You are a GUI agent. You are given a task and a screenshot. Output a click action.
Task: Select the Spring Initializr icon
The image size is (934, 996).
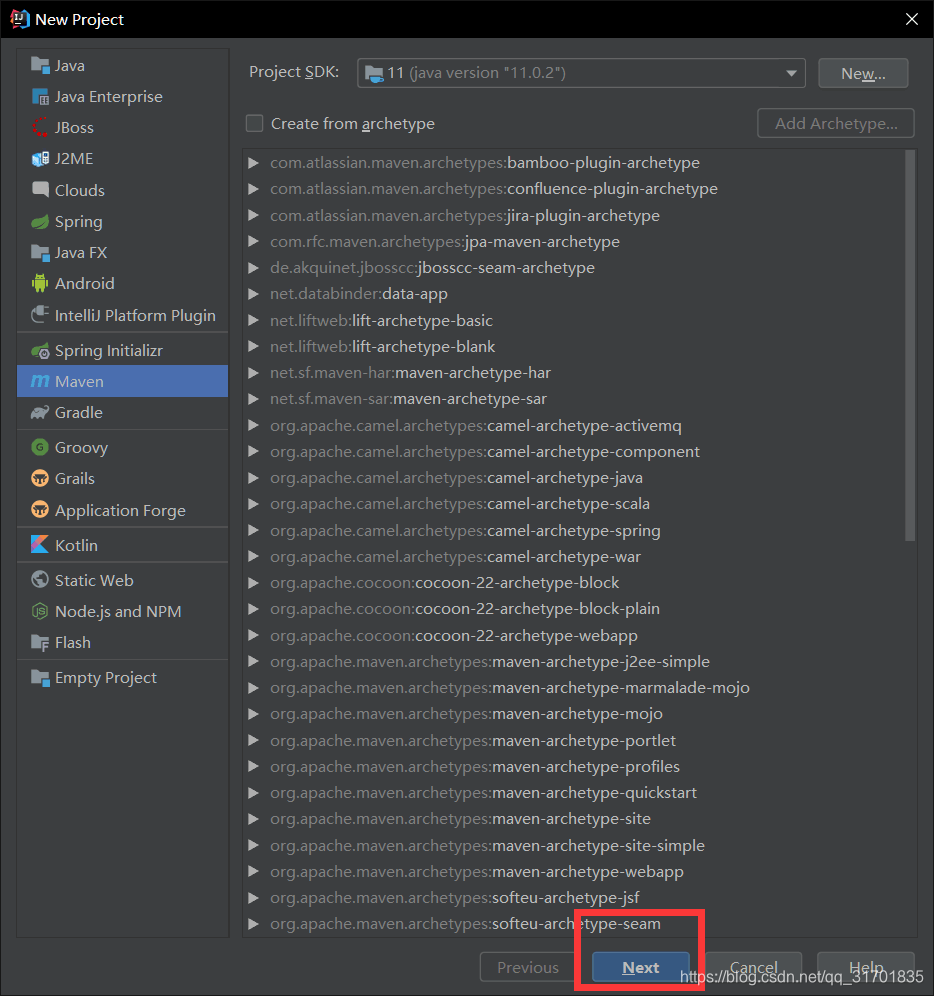point(40,351)
